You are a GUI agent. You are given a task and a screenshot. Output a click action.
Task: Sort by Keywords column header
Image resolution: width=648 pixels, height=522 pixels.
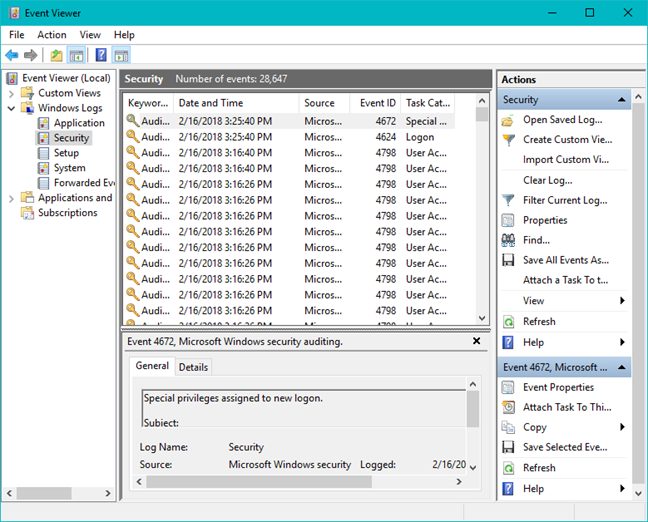point(148,103)
